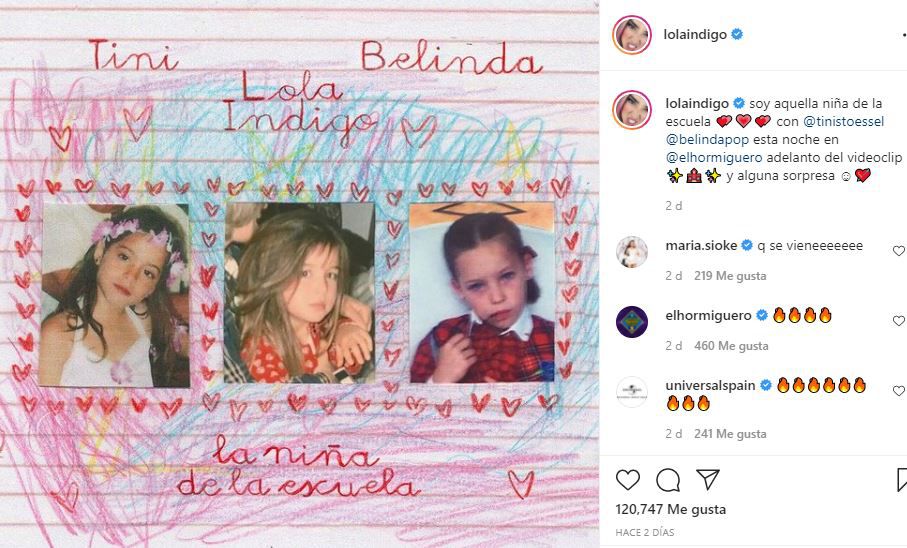Viewport: 907px width, 548px height.
Task: View the 120,747 Me gusta likes list
Action: click(x=670, y=509)
